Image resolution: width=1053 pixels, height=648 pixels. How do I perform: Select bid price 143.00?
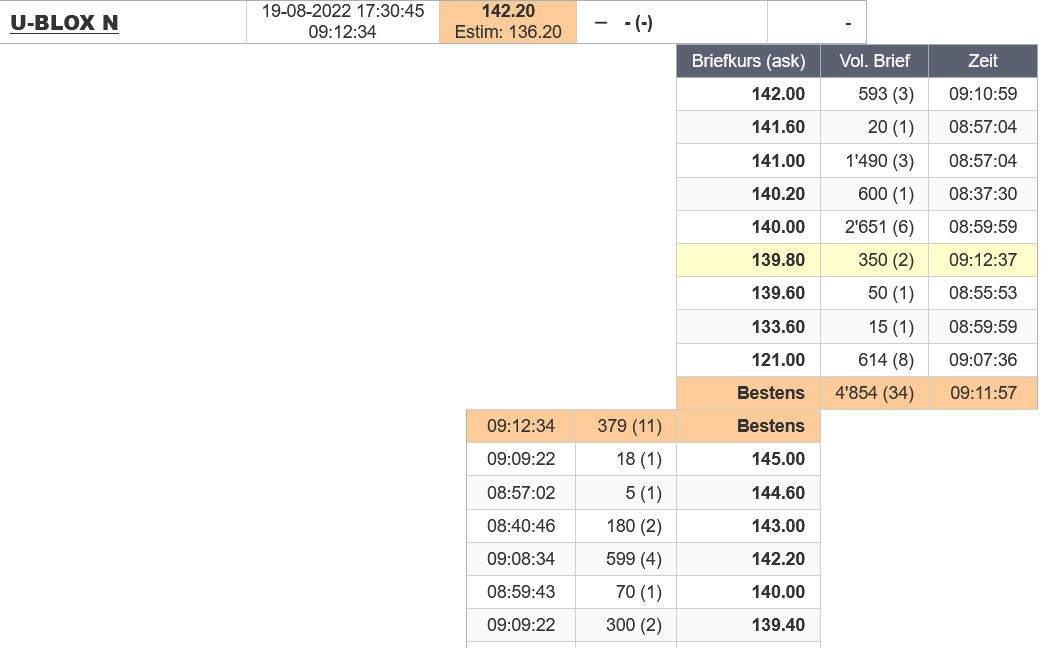pos(778,526)
